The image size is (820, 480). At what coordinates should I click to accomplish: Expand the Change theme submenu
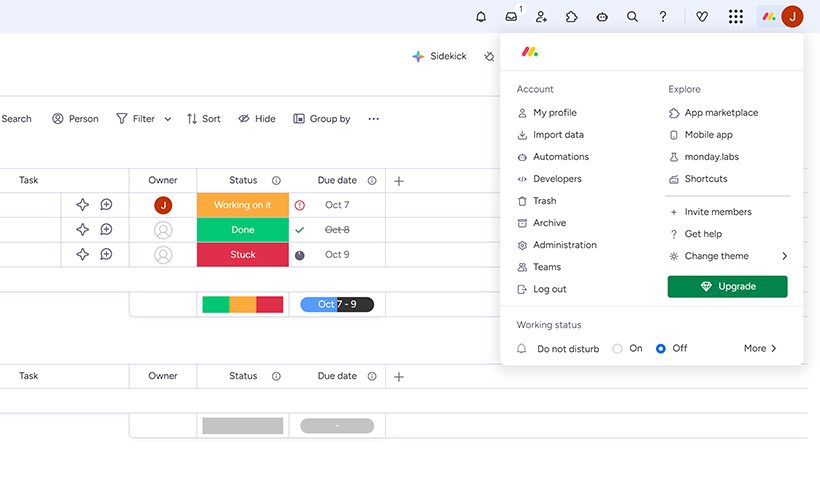729,256
